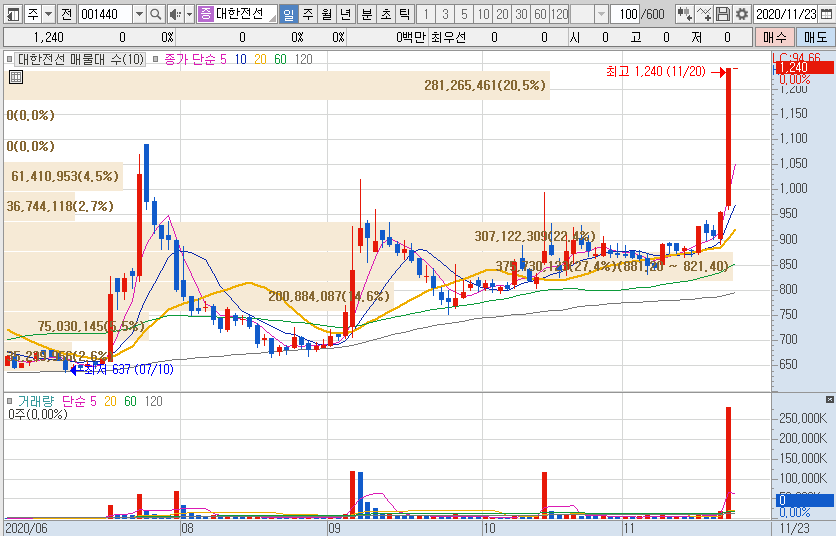
Task: Click the small square before 거래량
Action: tap(10, 401)
